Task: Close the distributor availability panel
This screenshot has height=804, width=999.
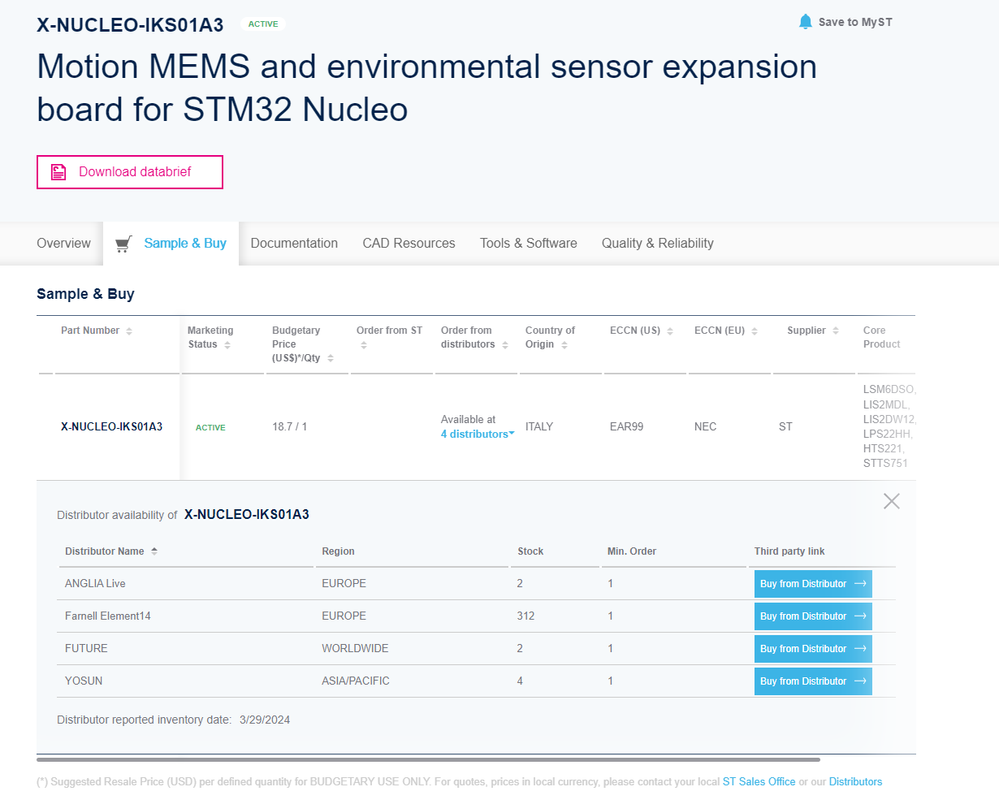Action: click(891, 501)
